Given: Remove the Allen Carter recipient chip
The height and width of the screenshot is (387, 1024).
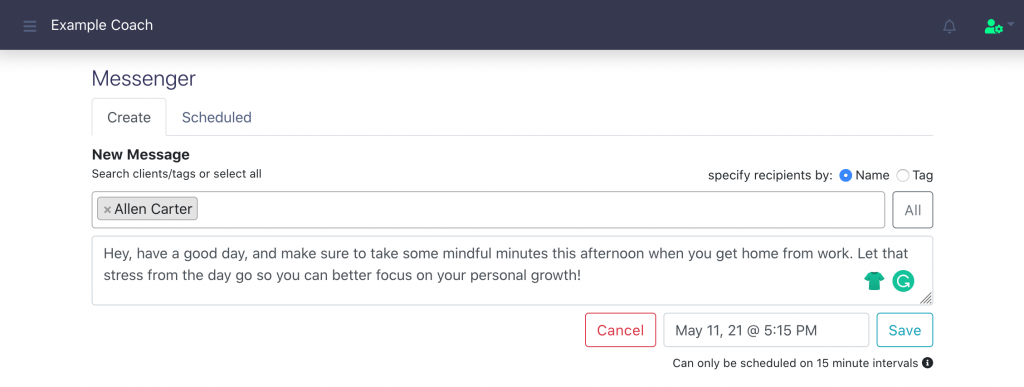Looking at the screenshot, I should 107,210.
